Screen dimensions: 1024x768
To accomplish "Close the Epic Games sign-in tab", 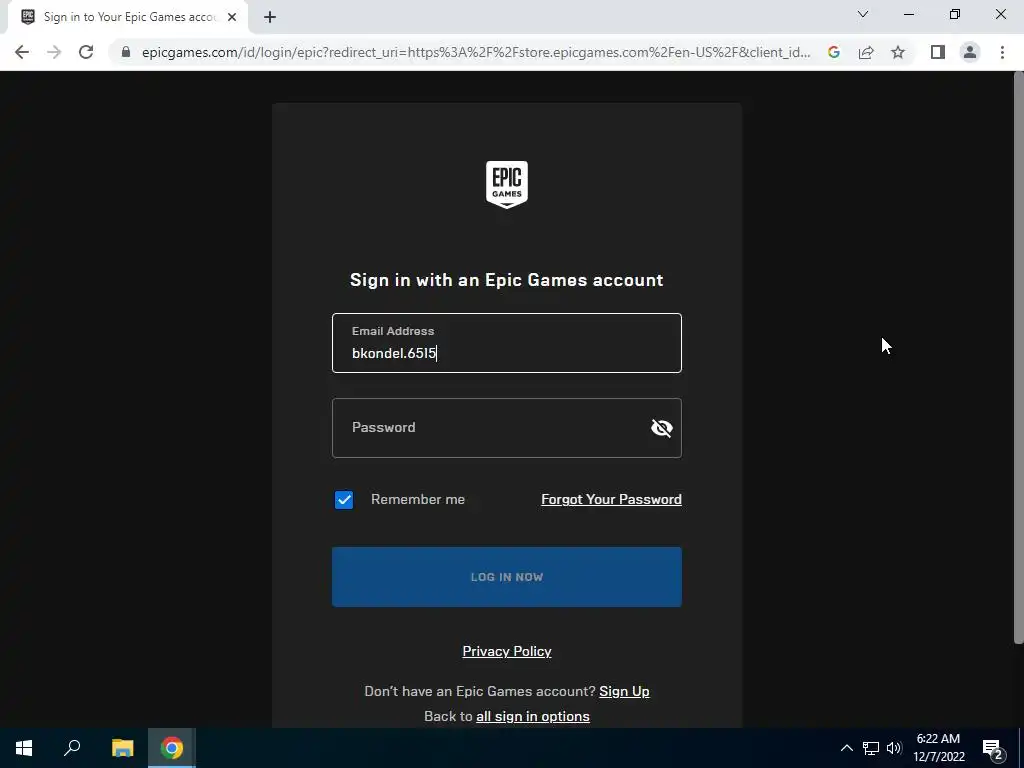I will pyautogui.click(x=232, y=17).
